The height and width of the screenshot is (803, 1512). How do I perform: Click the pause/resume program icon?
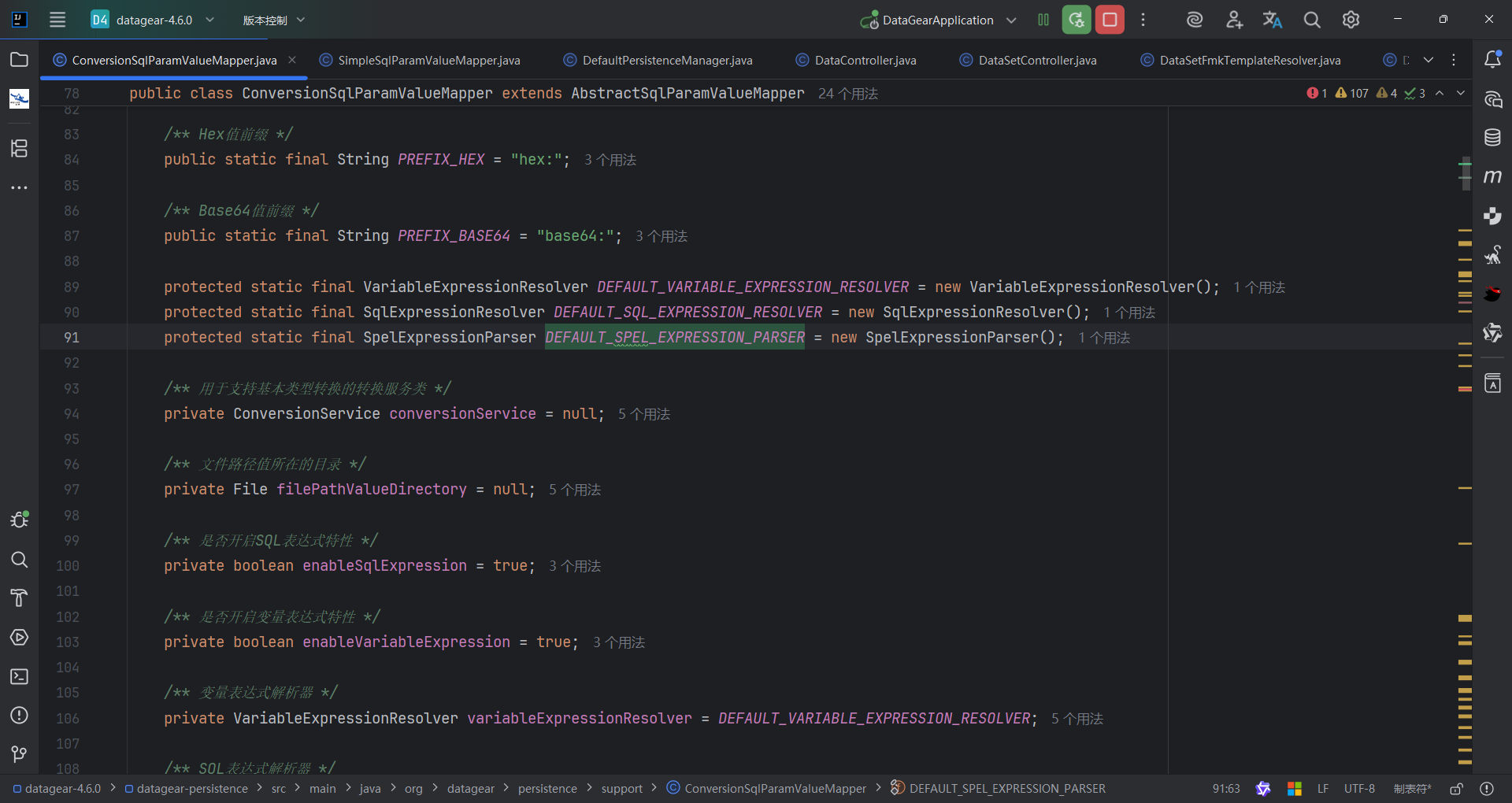click(x=1043, y=20)
